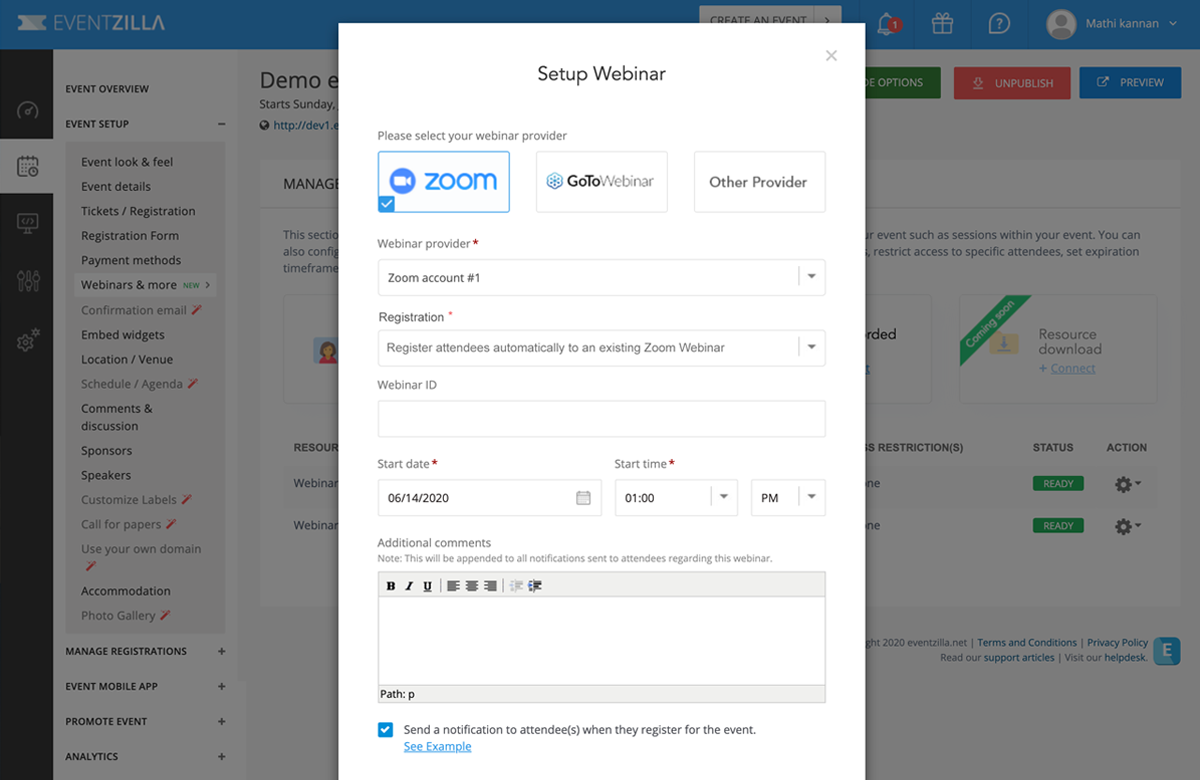Click See Example link
Viewport: 1200px width, 780px height.
[437, 746]
